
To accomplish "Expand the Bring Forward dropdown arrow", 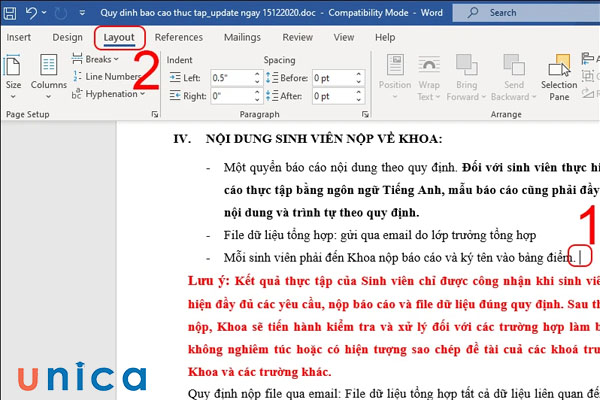I will point(483,97).
